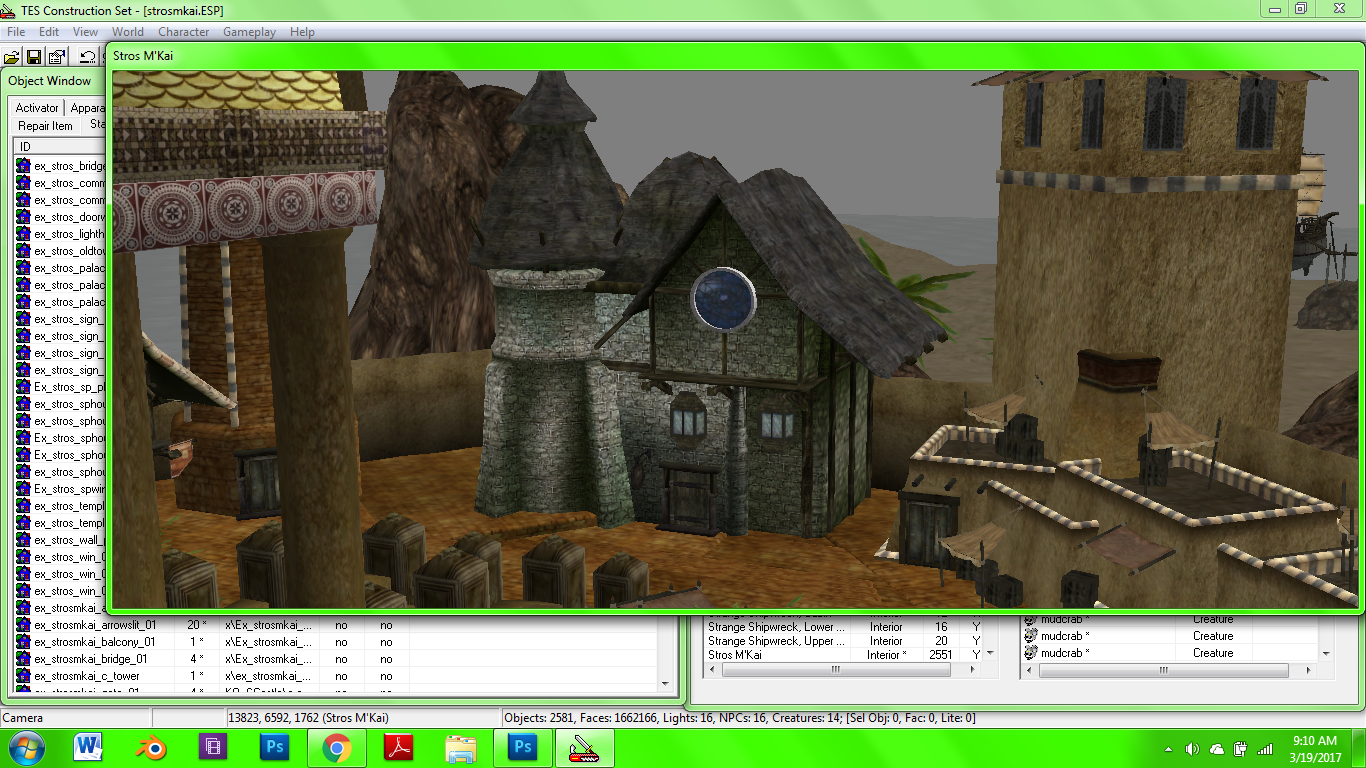1366x768 pixels.
Task: Open the World menu
Action: tap(128, 32)
